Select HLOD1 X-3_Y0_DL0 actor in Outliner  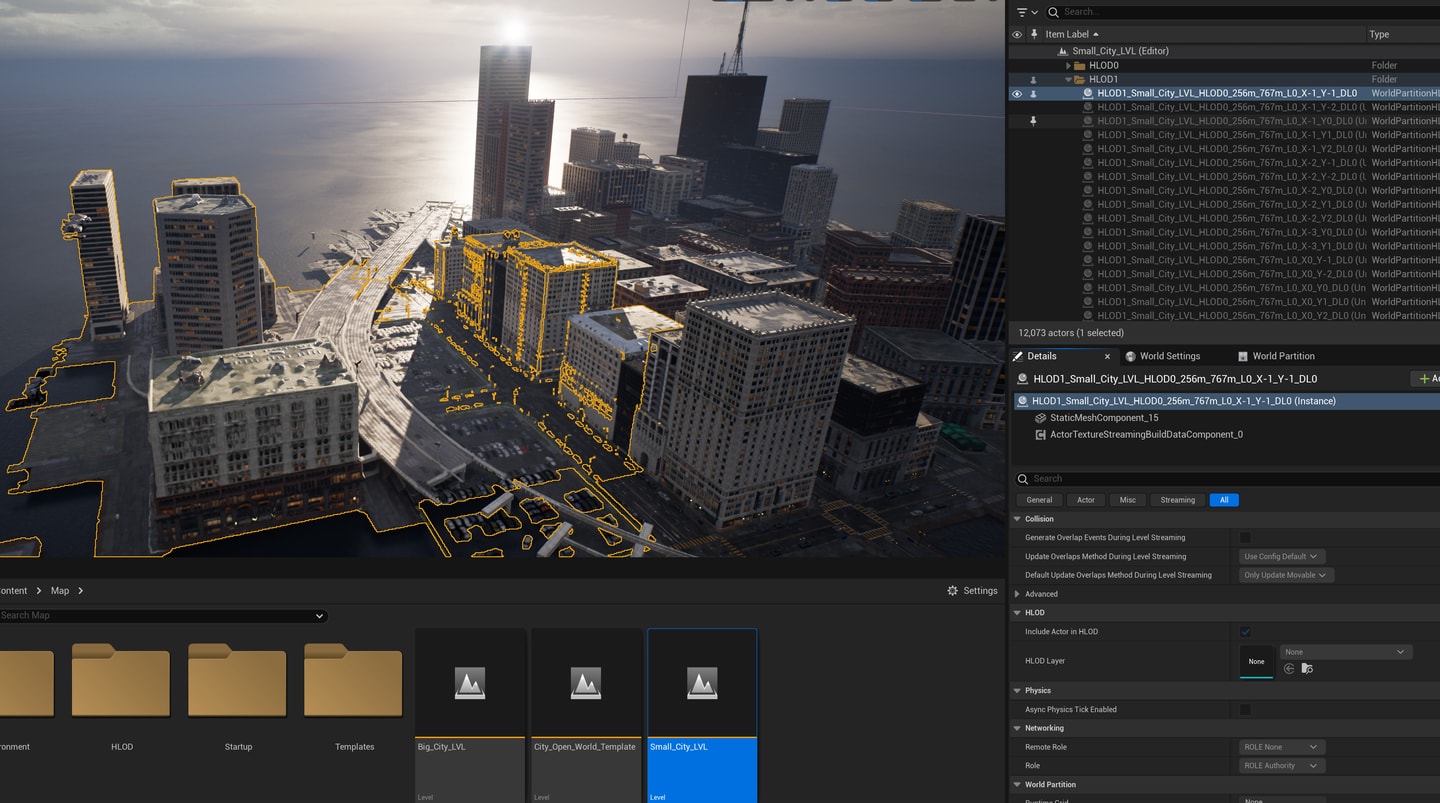(x=1231, y=232)
